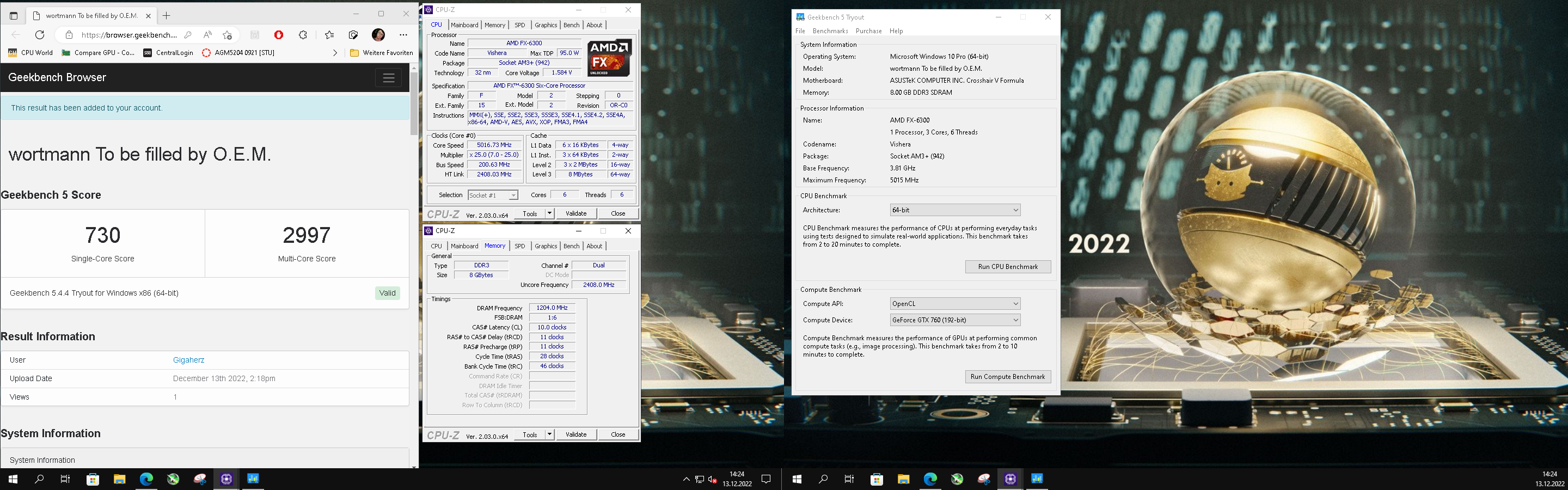Screen dimensions: 1568x490
Task: Click Close button in CPU-Z Memory window
Action: pos(618,434)
